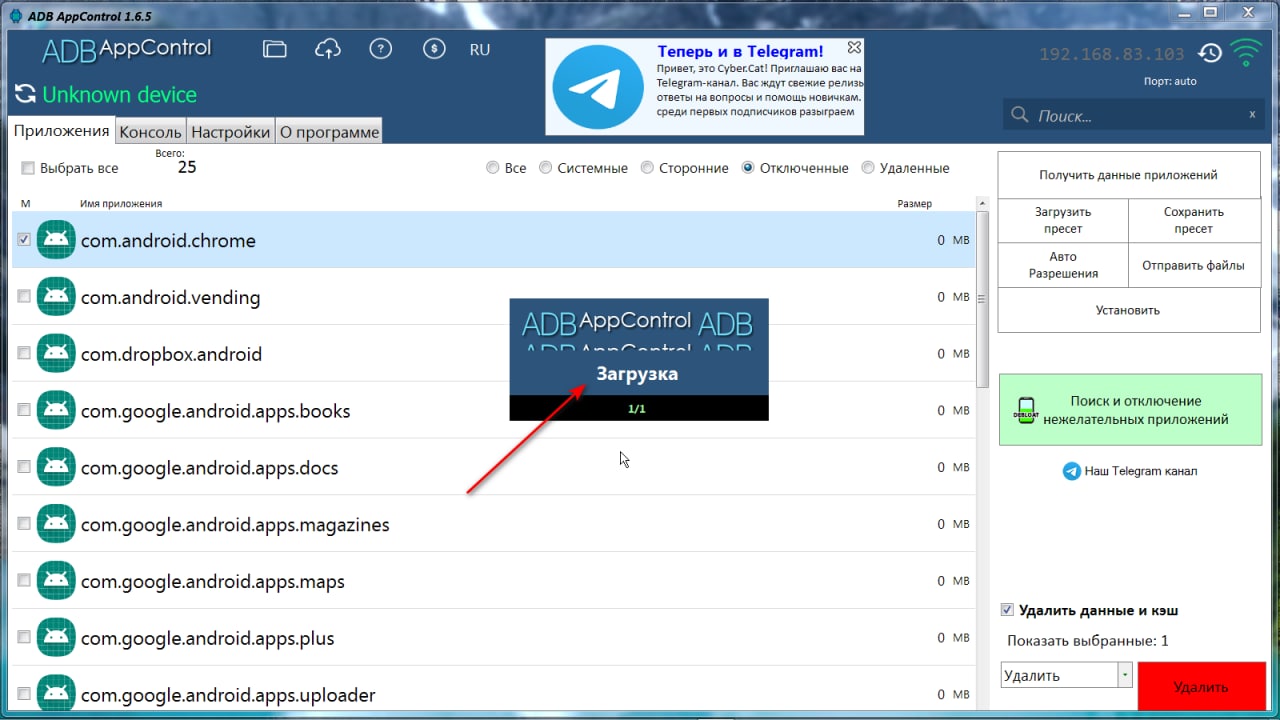Click the search magnifier icon
The width and height of the screenshot is (1280, 720).
click(1020, 115)
